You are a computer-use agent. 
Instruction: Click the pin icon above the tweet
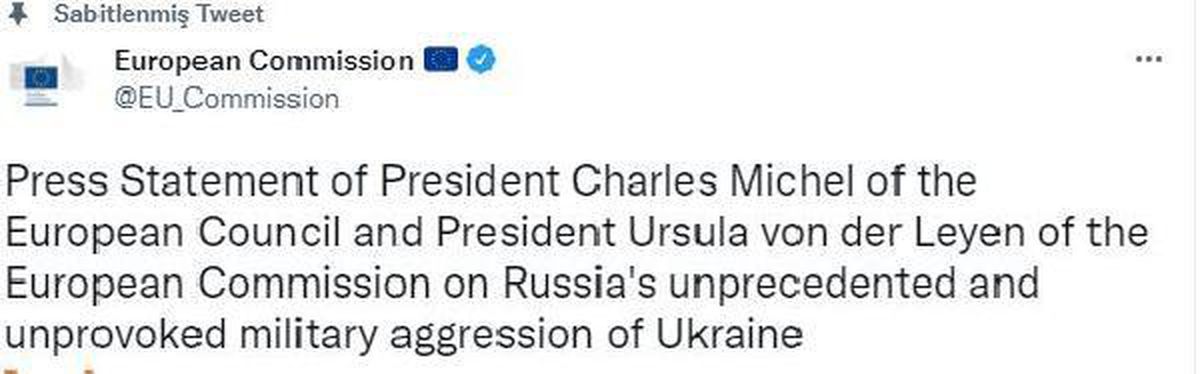pyautogui.click(x=14, y=14)
